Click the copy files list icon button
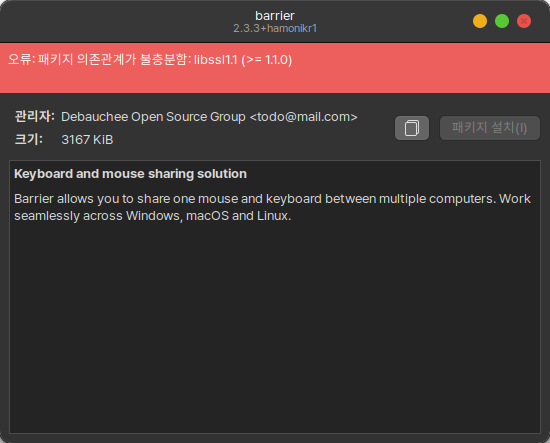550x443 pixels. (x=412, y=128)
